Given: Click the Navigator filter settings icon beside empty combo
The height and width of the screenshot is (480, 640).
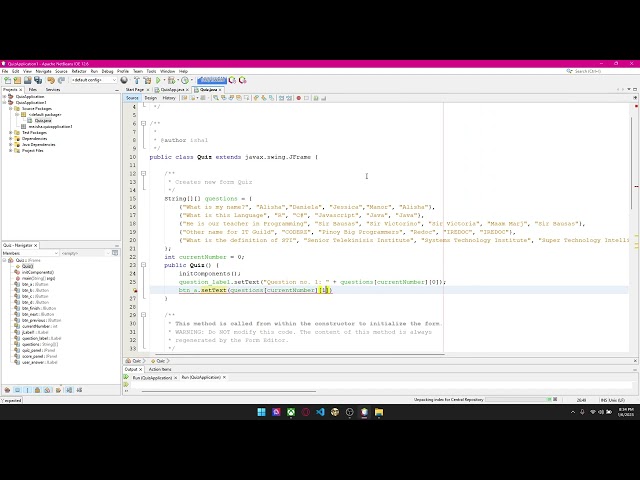Looking at the screenshot, I should point(115,253).
